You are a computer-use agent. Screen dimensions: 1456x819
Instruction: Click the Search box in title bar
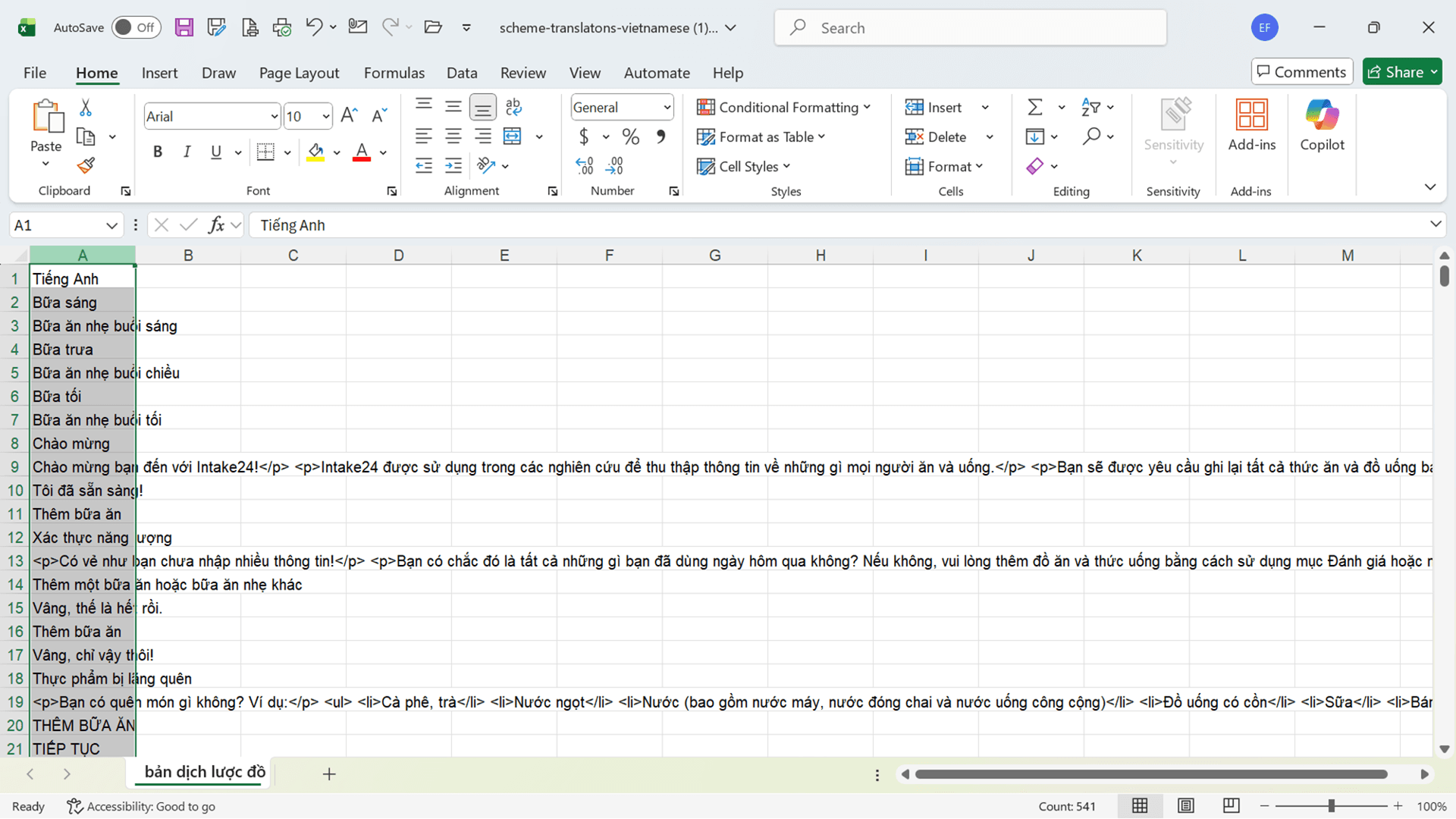pos(970,28)
